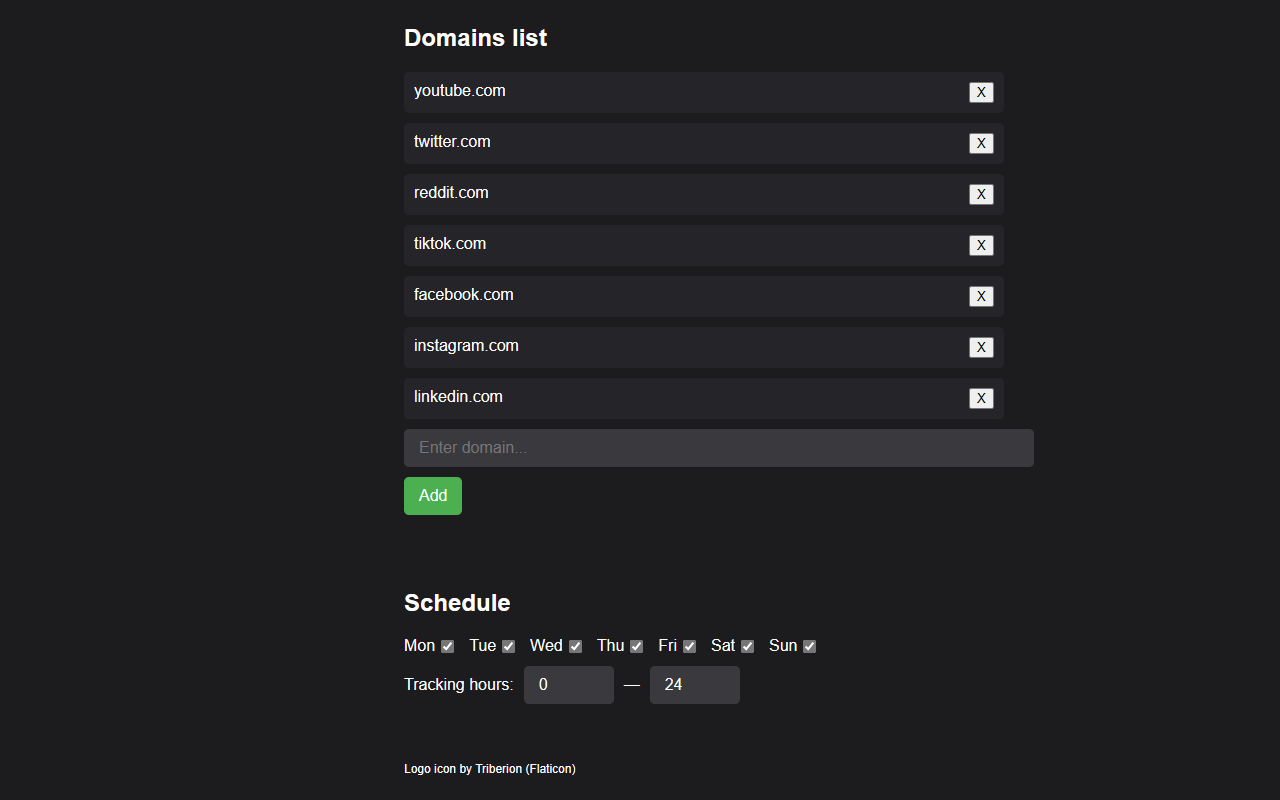Remove youtube.com from the domains list
Screen dimensions: 1280x800
(x=981, y=93)
